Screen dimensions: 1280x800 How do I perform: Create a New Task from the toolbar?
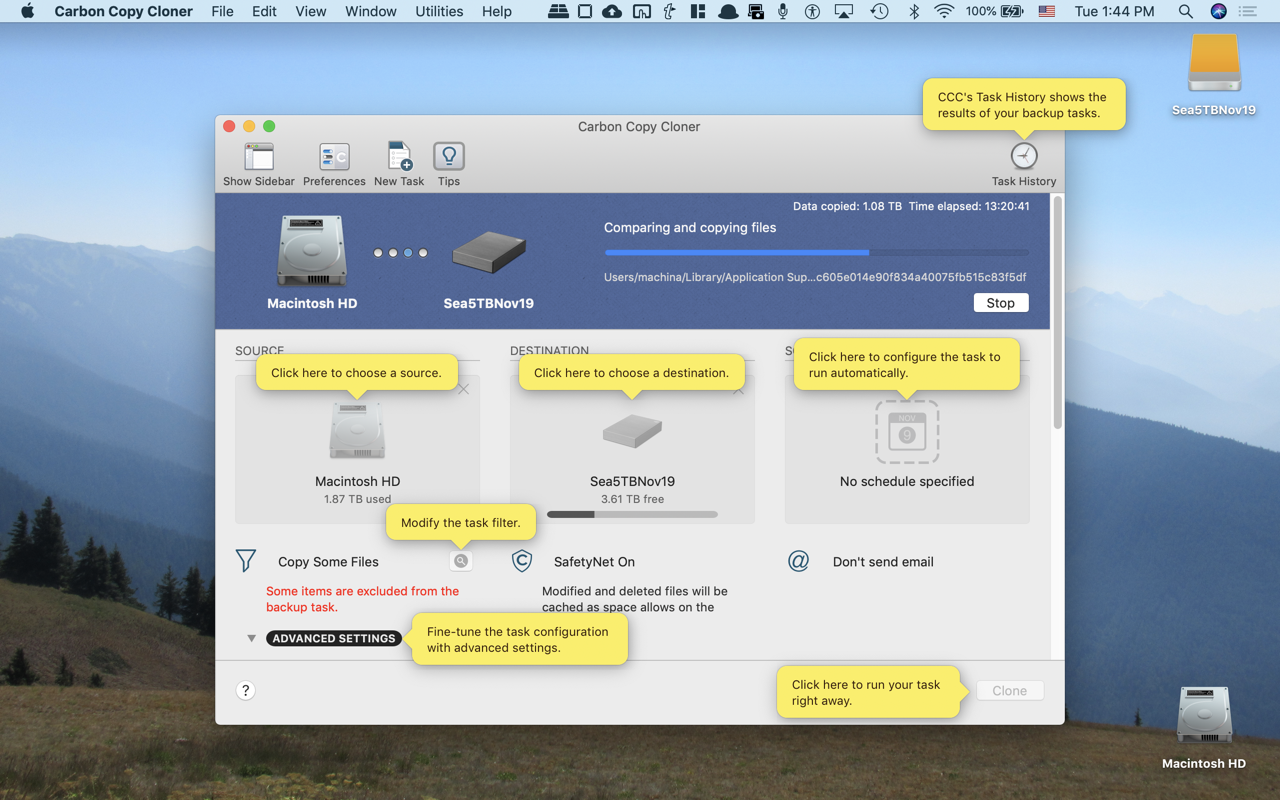399,157
